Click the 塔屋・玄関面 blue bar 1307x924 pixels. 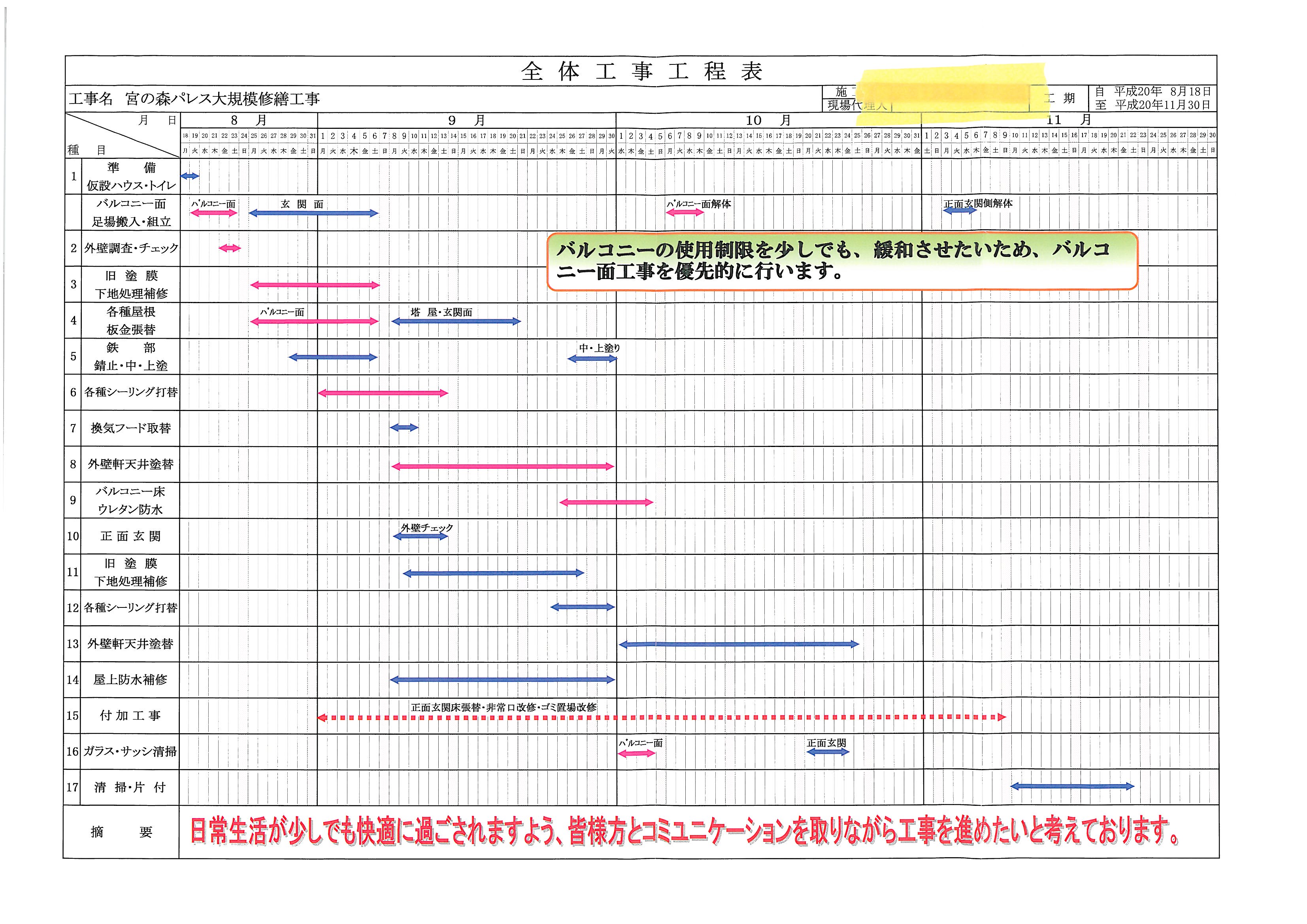click(456, 322)
